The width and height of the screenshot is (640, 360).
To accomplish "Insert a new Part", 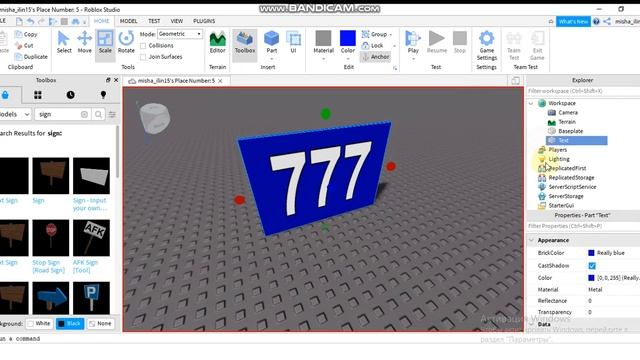I will coord(271,42).
